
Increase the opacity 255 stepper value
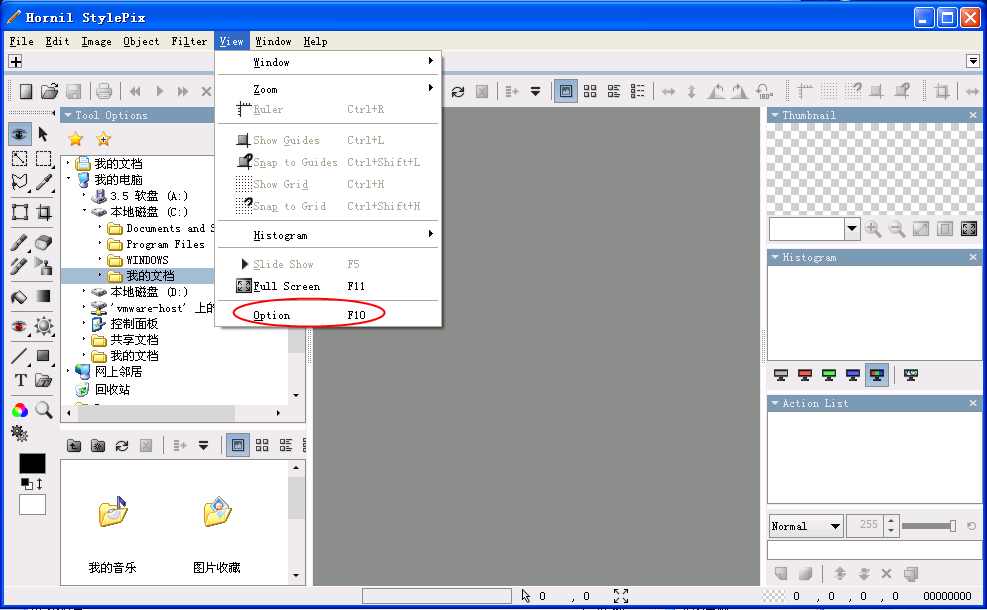click(x=891, y=521)
